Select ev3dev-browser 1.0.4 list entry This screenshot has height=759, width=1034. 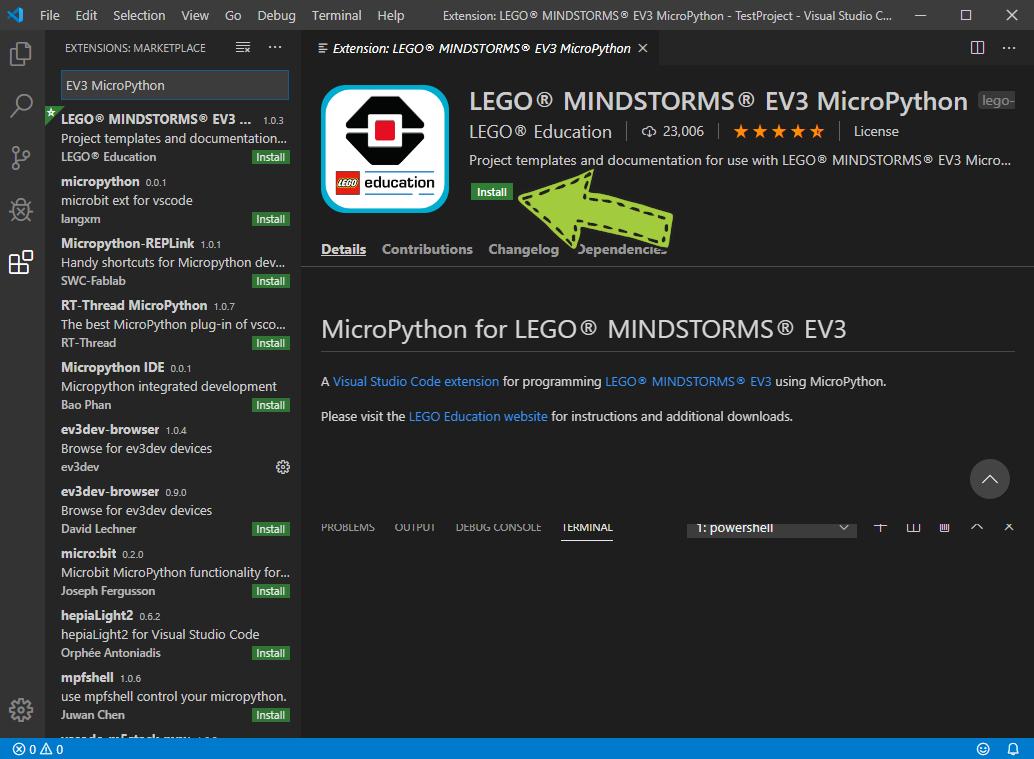tap(174, 448)
